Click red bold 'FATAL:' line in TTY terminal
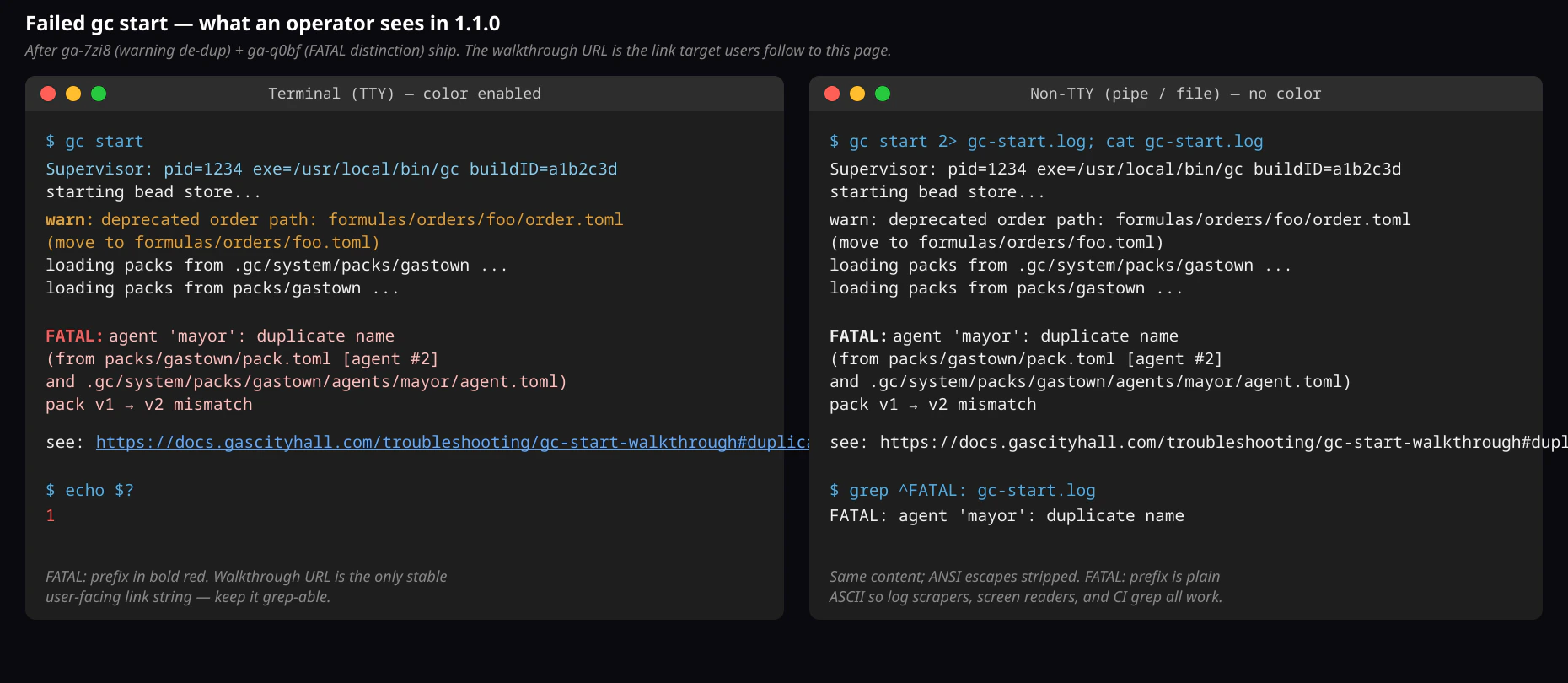 (x=220, y=336)
